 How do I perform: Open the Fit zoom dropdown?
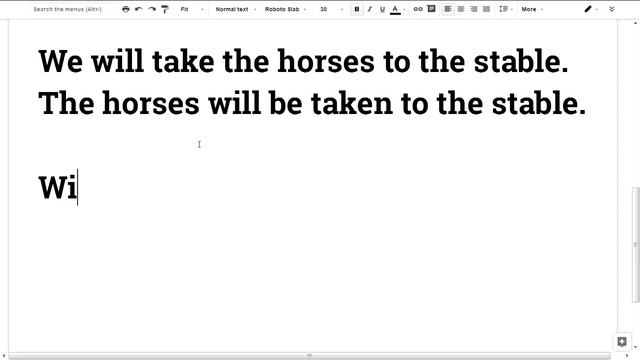(192, 9)
